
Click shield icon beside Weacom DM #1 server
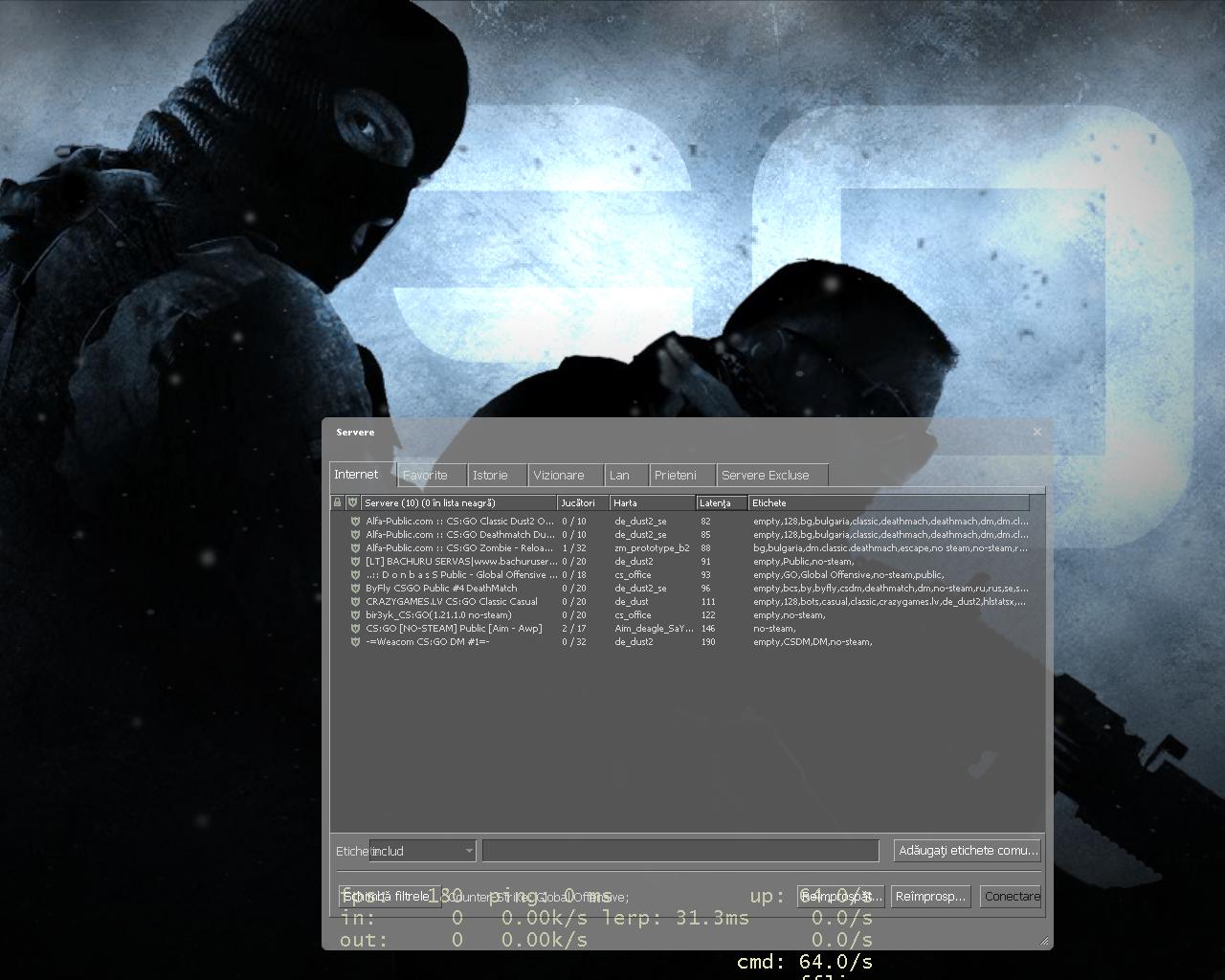point(355,642)
